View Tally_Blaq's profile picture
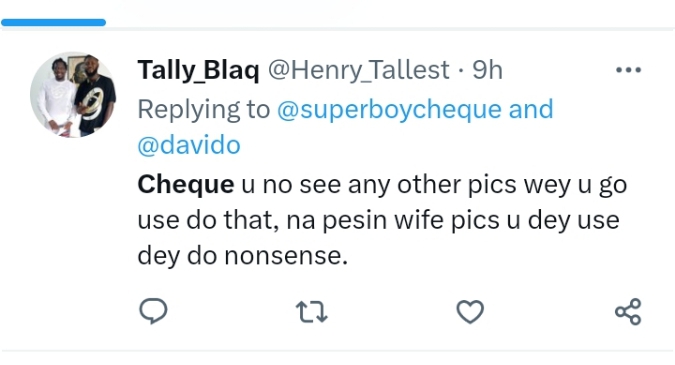Viewport: 675px width, 365px height. pos(73,95)
